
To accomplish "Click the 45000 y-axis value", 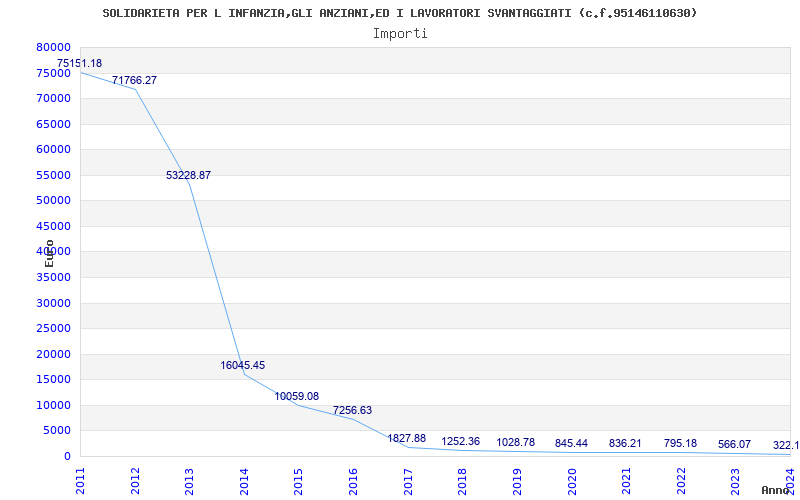I will [53, 226].
